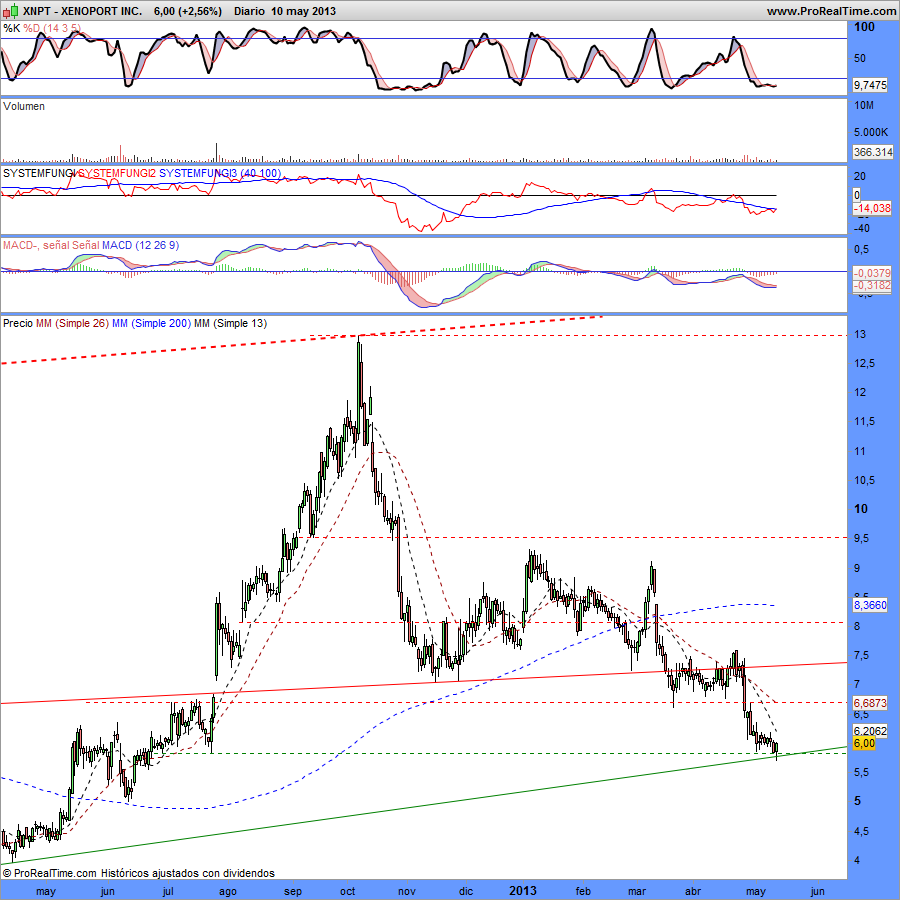
Task: Click the '© ProRealTime.com' copyright text
Action: click(x=50, y=873)
